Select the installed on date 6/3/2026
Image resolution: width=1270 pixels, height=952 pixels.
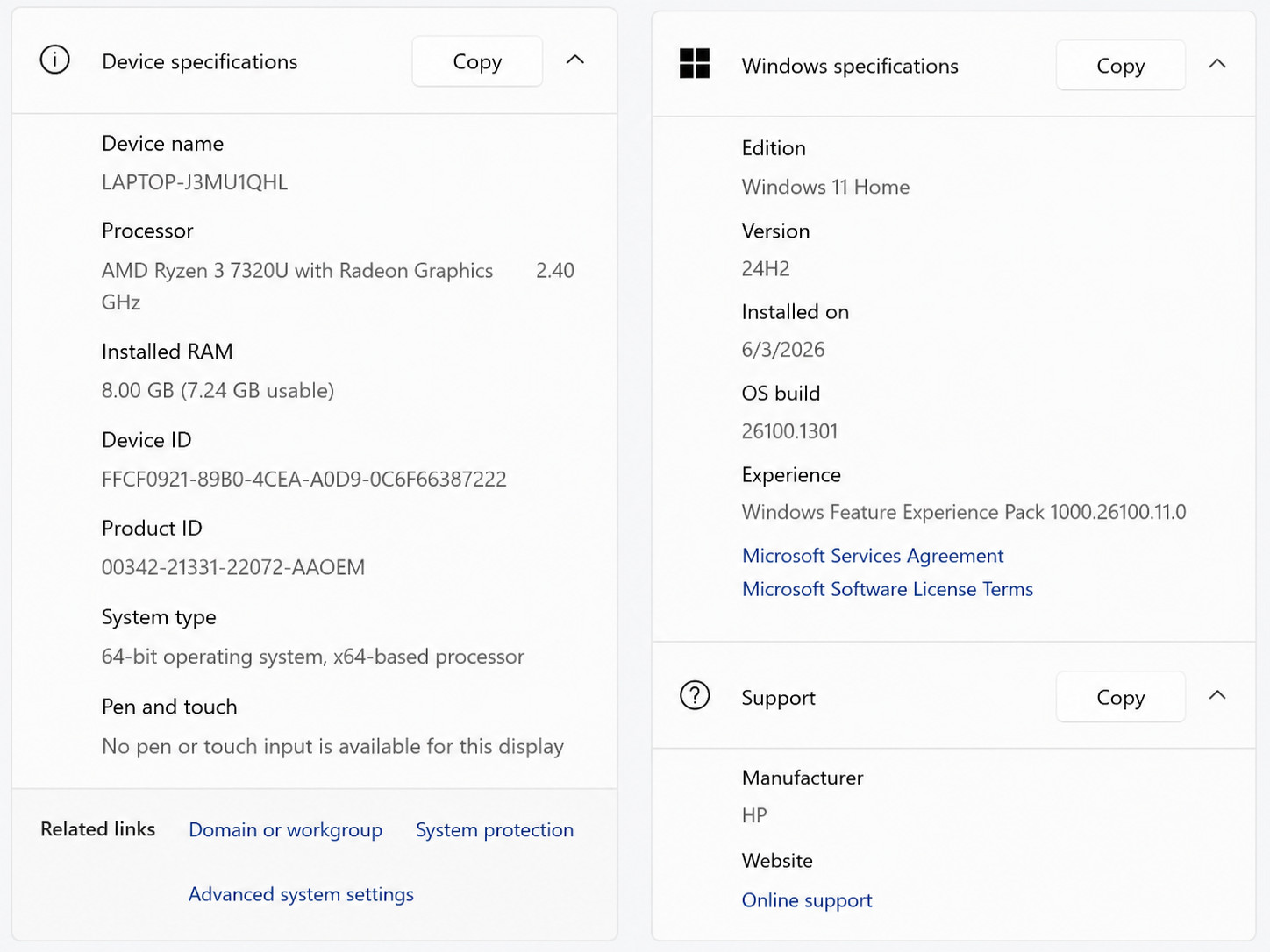pyautogui.click(x=783, y=350)
